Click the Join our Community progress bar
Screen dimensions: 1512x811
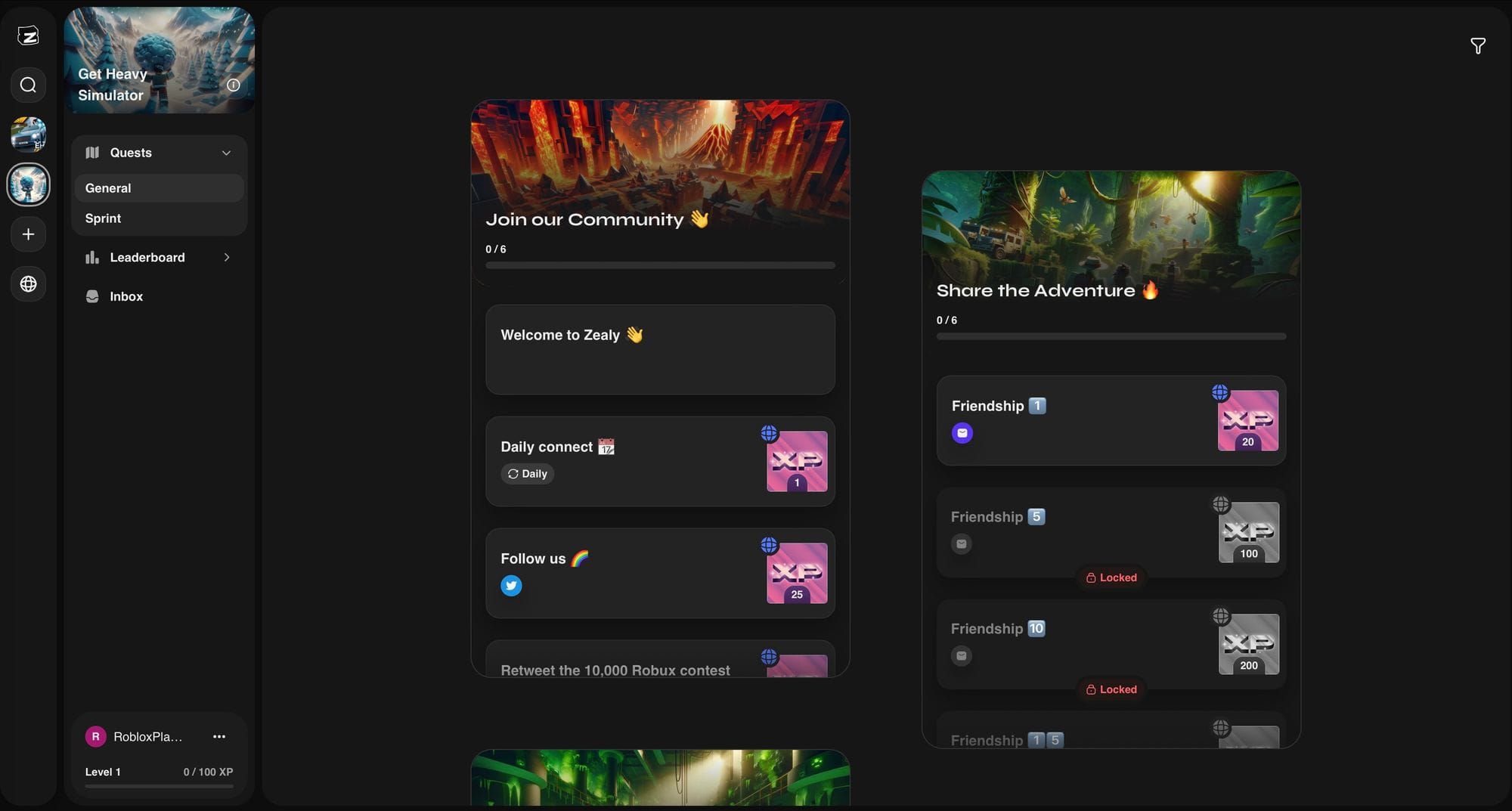[x=660, y=265]
